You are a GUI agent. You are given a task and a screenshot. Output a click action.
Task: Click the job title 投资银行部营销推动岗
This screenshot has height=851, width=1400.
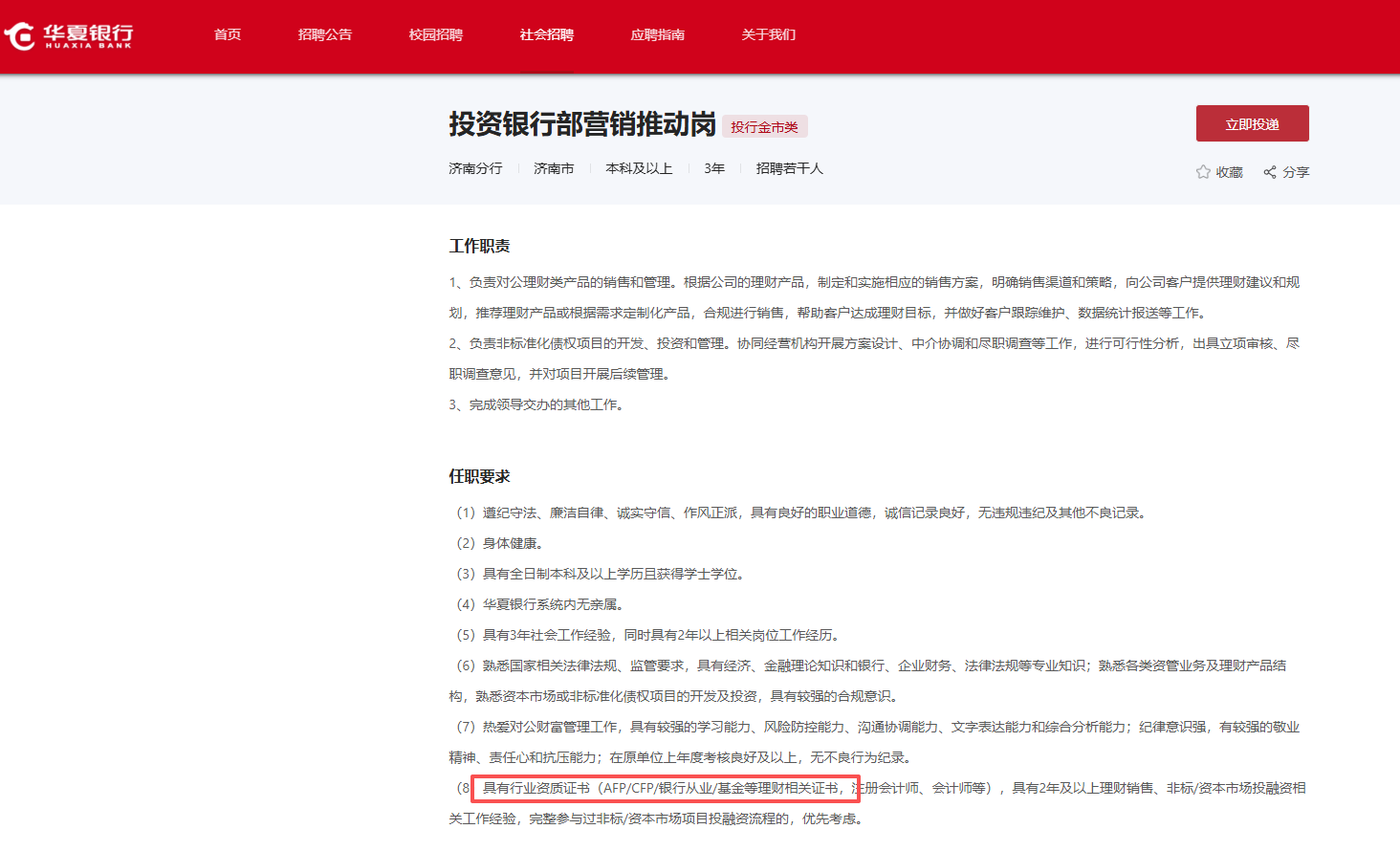(582, 124)
